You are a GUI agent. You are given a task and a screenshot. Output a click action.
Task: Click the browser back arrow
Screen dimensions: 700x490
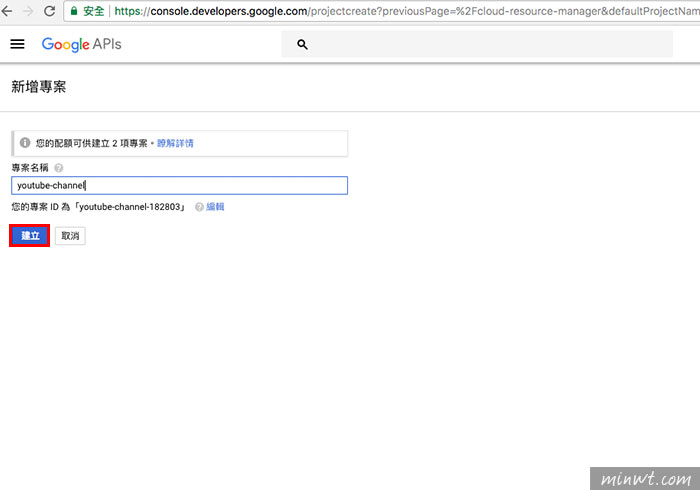tap(7, 11)
